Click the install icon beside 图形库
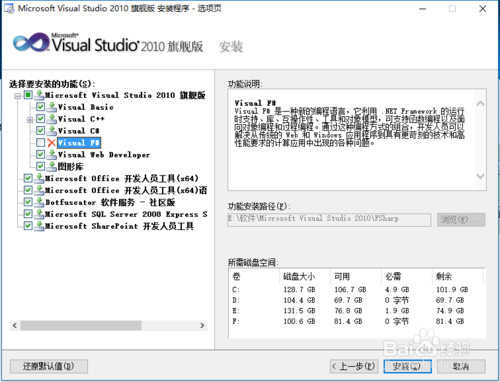 (52, 166)
